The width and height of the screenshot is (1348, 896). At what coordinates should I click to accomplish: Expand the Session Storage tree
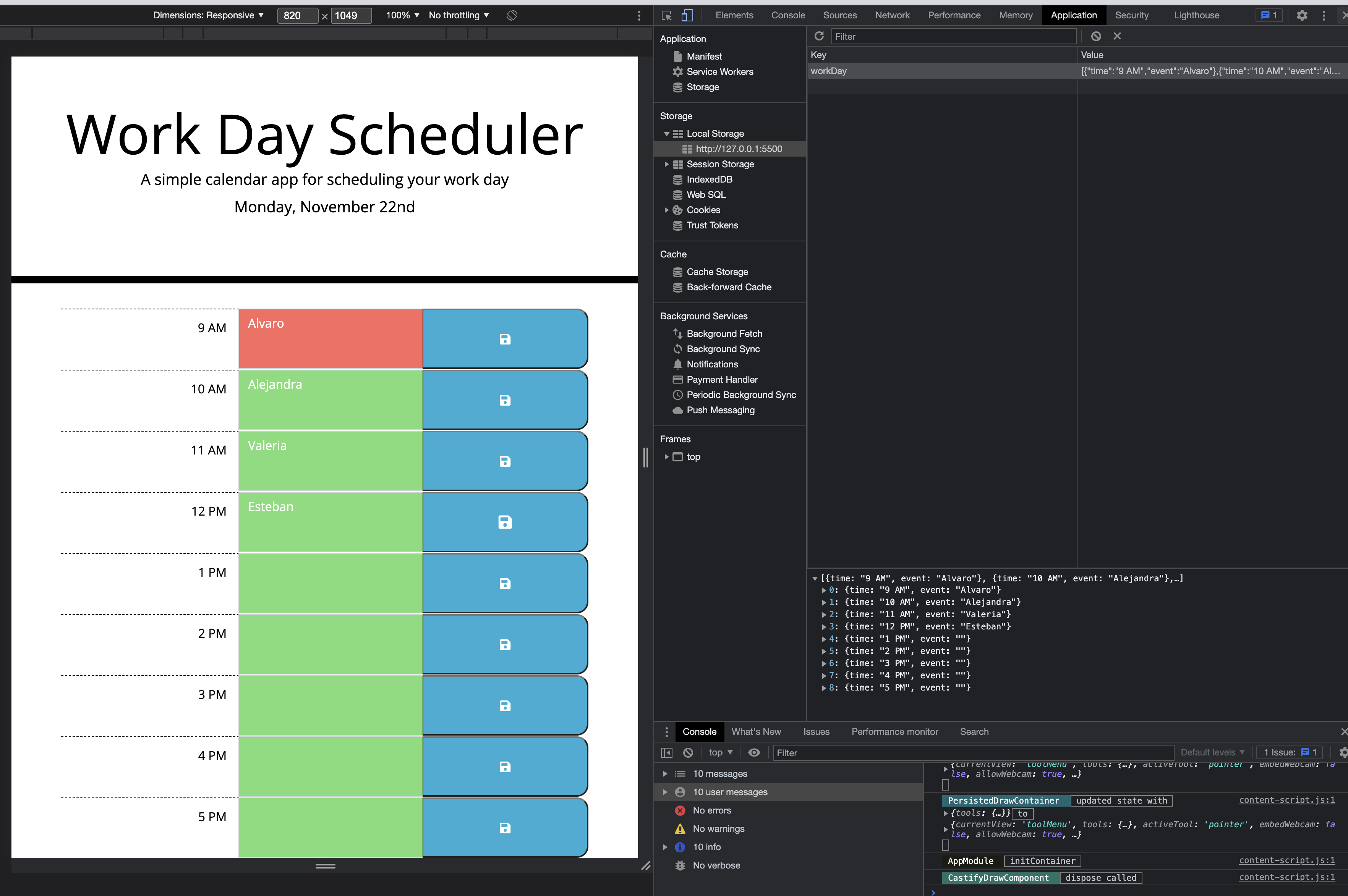point(667,164)
